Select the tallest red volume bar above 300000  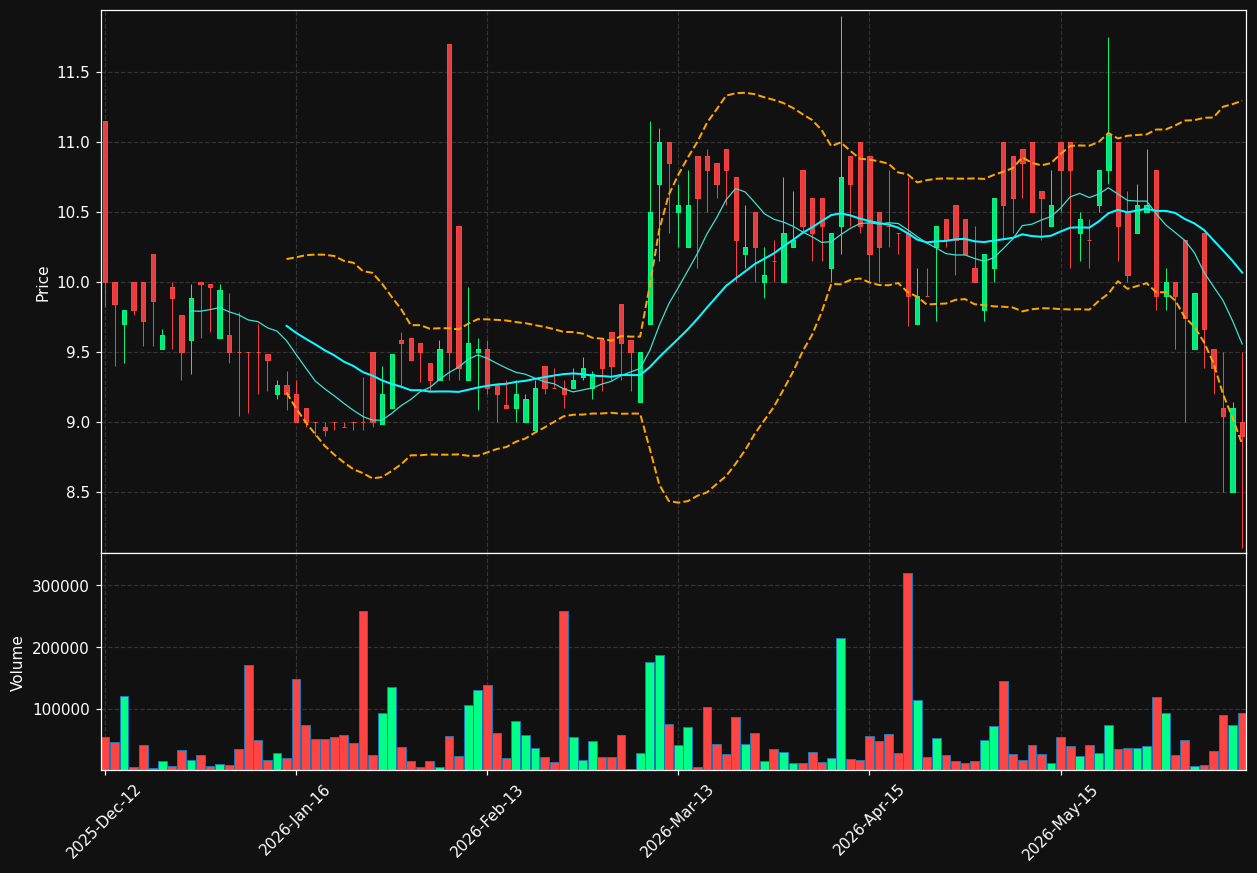coord(907,671)
